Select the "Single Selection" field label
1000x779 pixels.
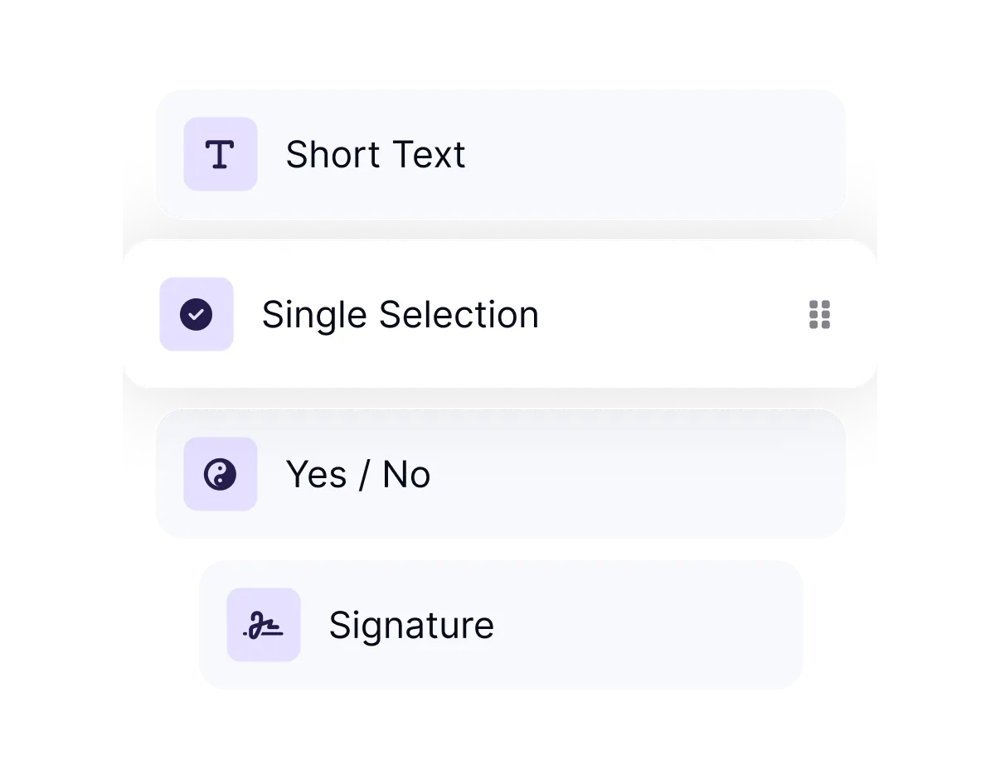400,315
